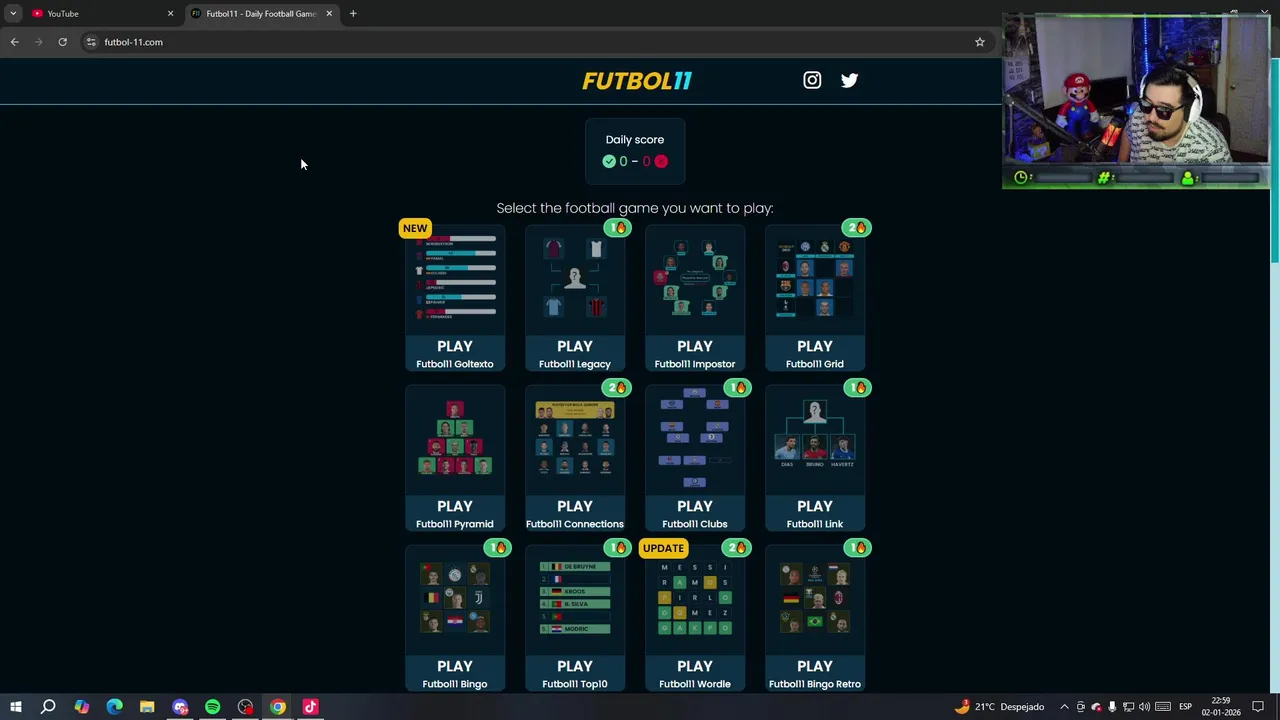Open weather widget showing 21°C Despejado
Screen dimensions: 1280x720
coord(999,707)
